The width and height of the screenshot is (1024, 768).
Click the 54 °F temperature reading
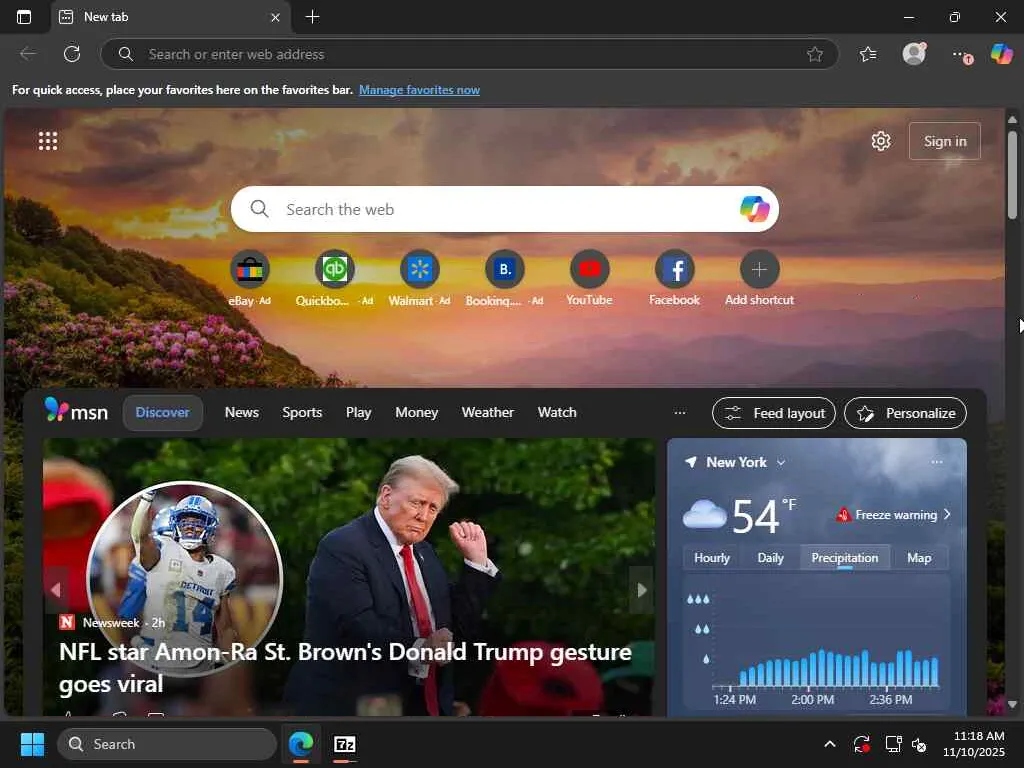[x=763, y=516]
